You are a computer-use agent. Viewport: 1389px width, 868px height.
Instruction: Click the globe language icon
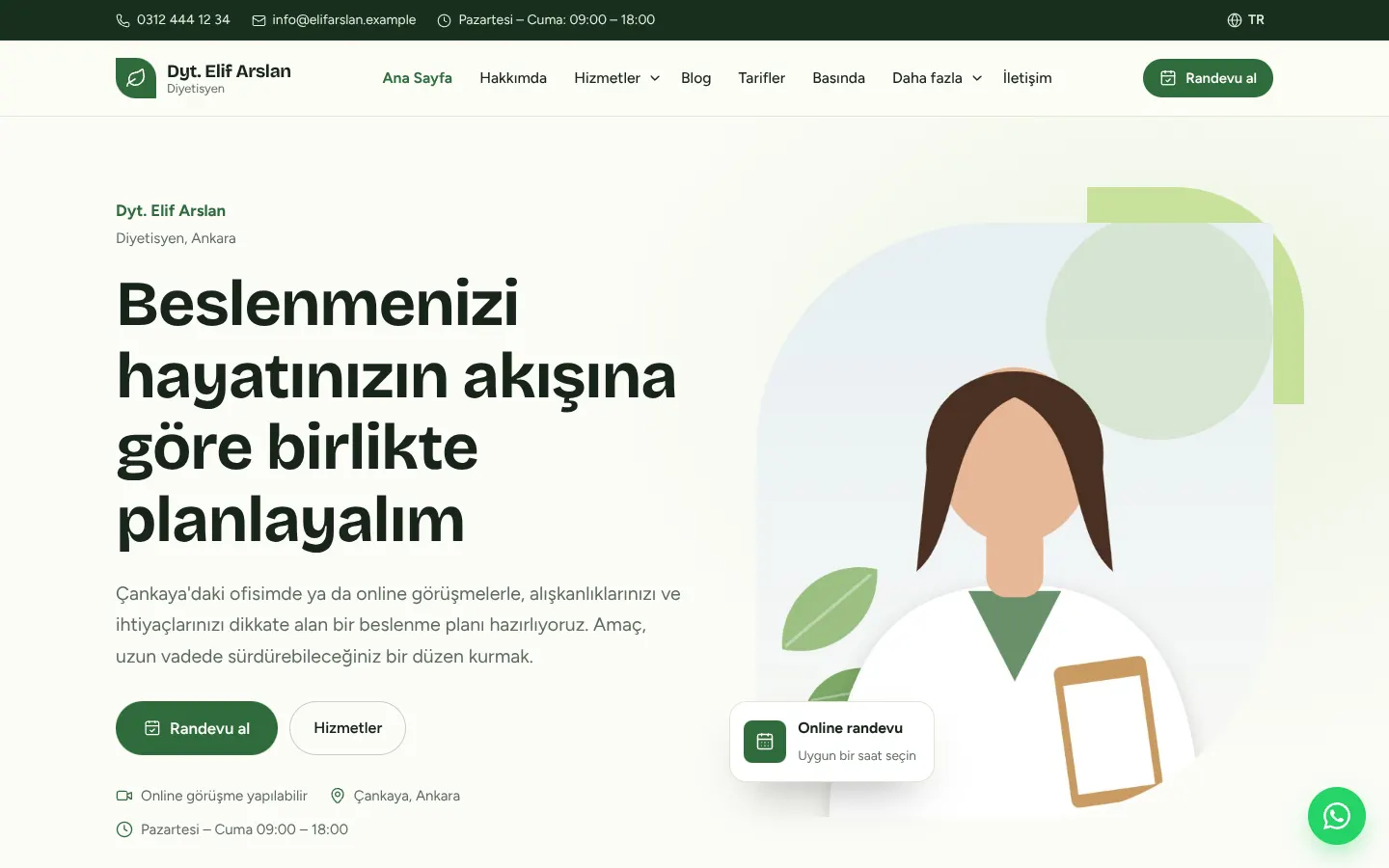[x=1235, y=20]
